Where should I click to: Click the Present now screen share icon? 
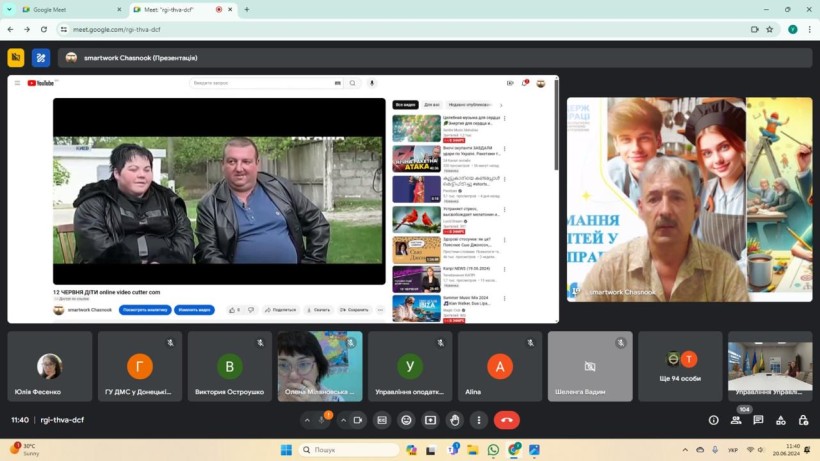point(430,420)
